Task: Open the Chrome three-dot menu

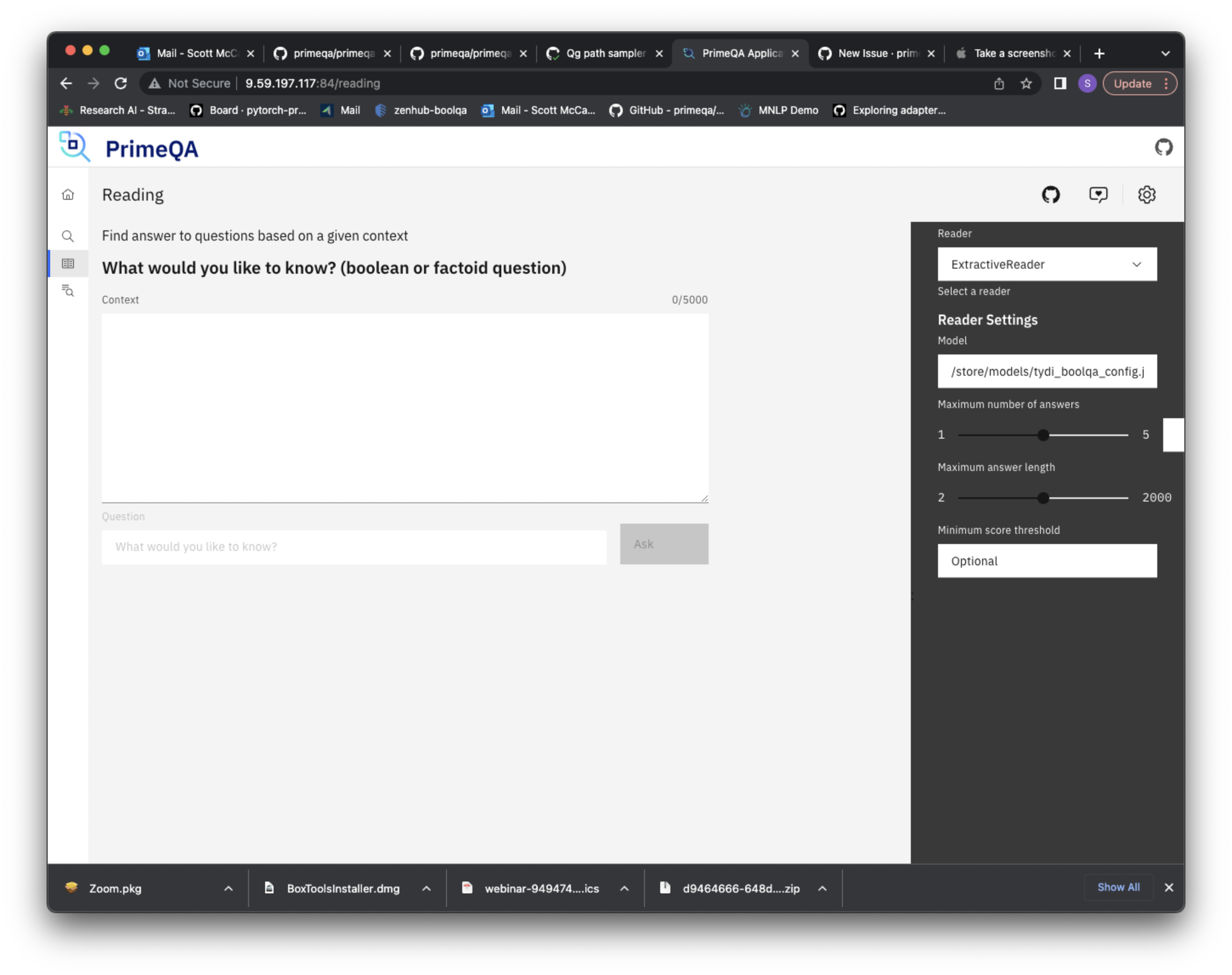Action: (1166, 83)
